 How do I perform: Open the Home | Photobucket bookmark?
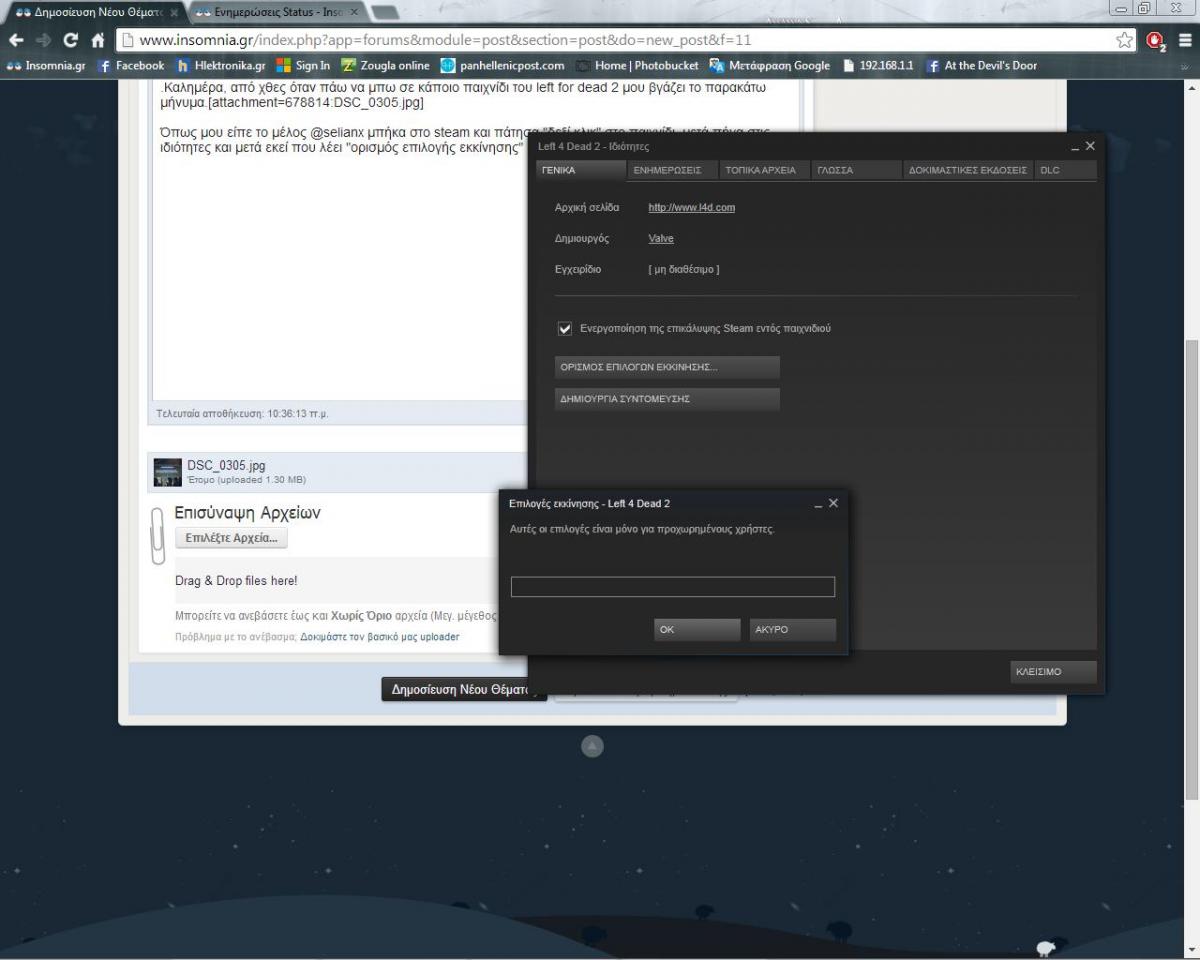tap(637, 66)
